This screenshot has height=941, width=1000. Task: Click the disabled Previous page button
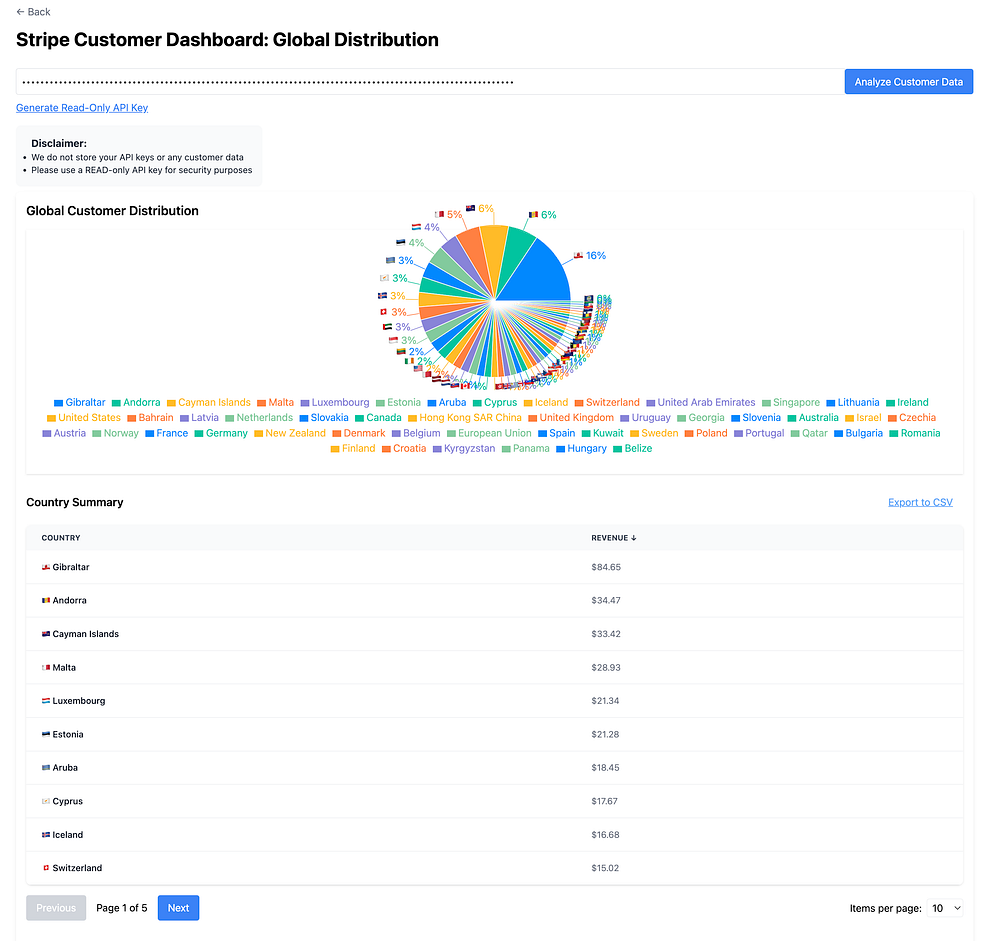(56, 908)
